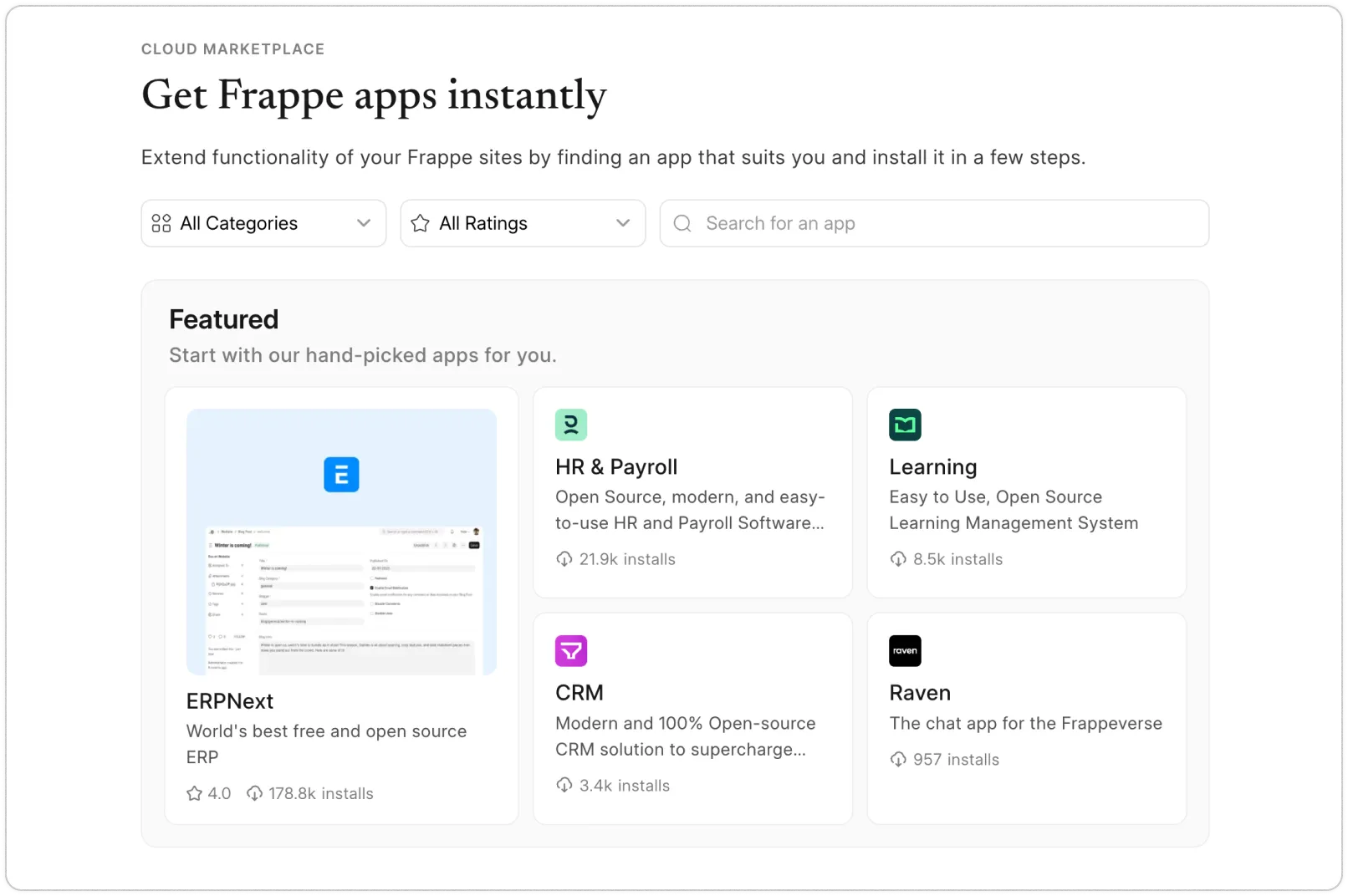Viewport: 1348px width, 896px height.
Task: Click the purple CRM app icon
Action: (x=571, y=650)
